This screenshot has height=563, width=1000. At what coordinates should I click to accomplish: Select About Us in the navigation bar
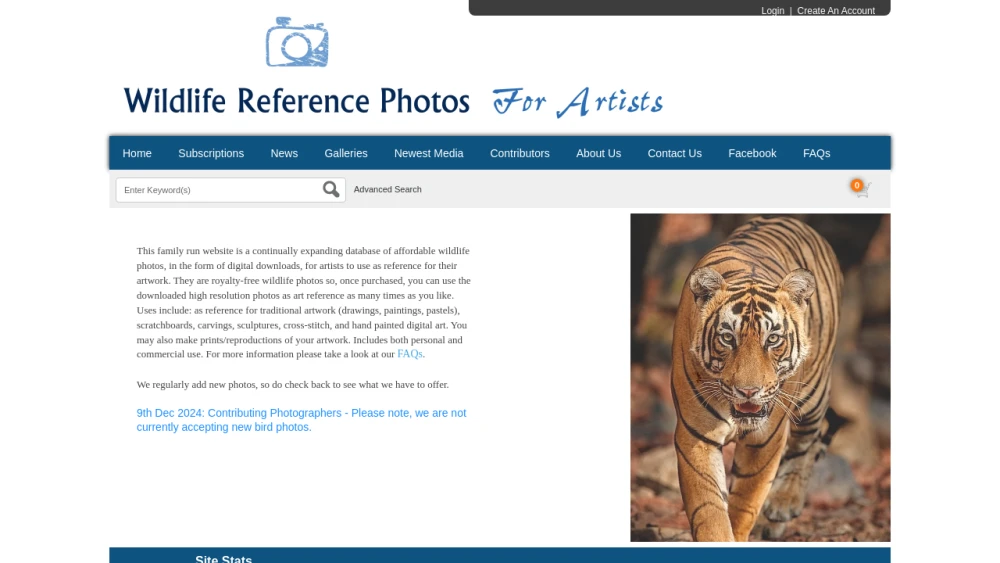click(598, 153)
